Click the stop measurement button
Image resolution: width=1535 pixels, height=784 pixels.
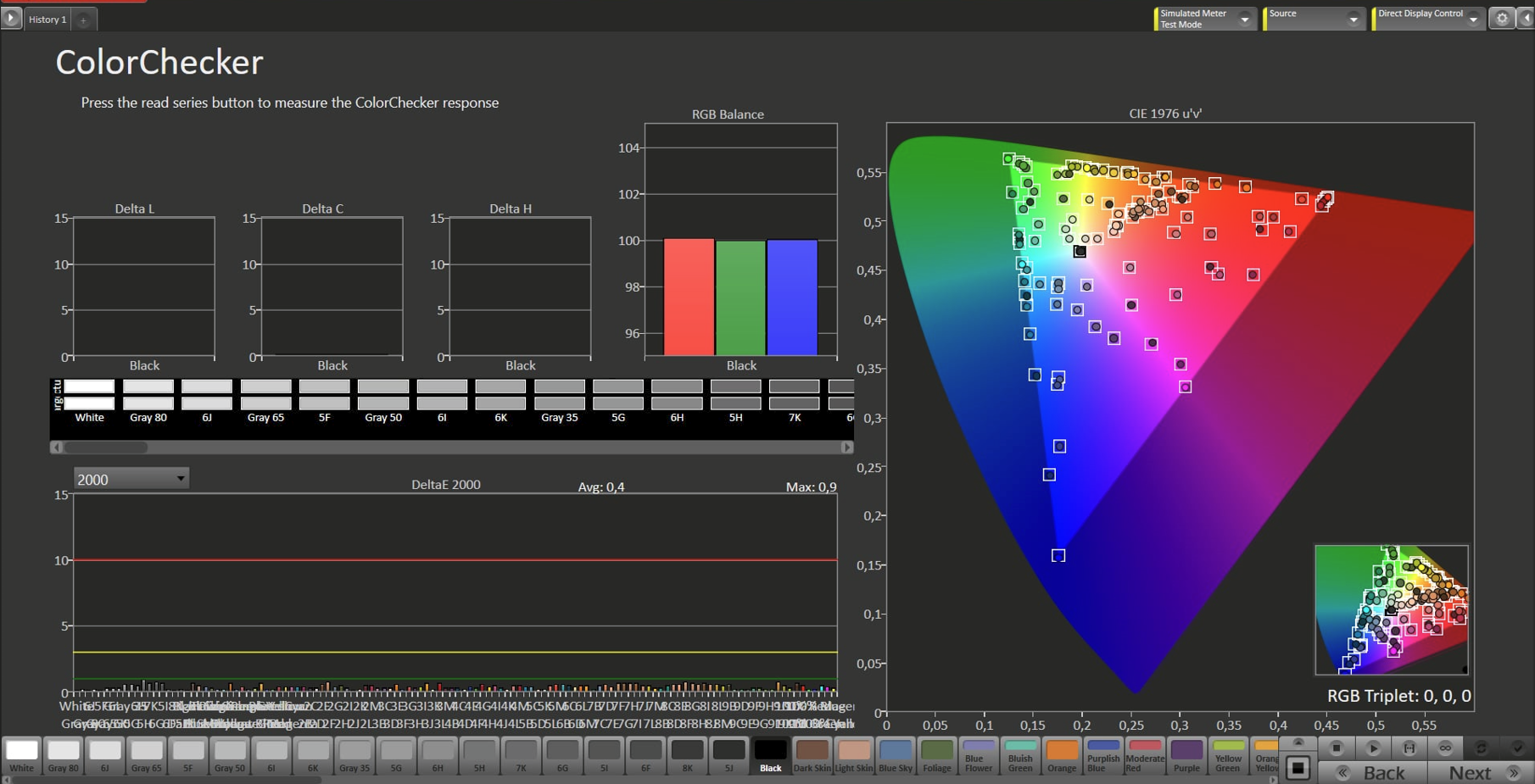(x=1337, y=748)
